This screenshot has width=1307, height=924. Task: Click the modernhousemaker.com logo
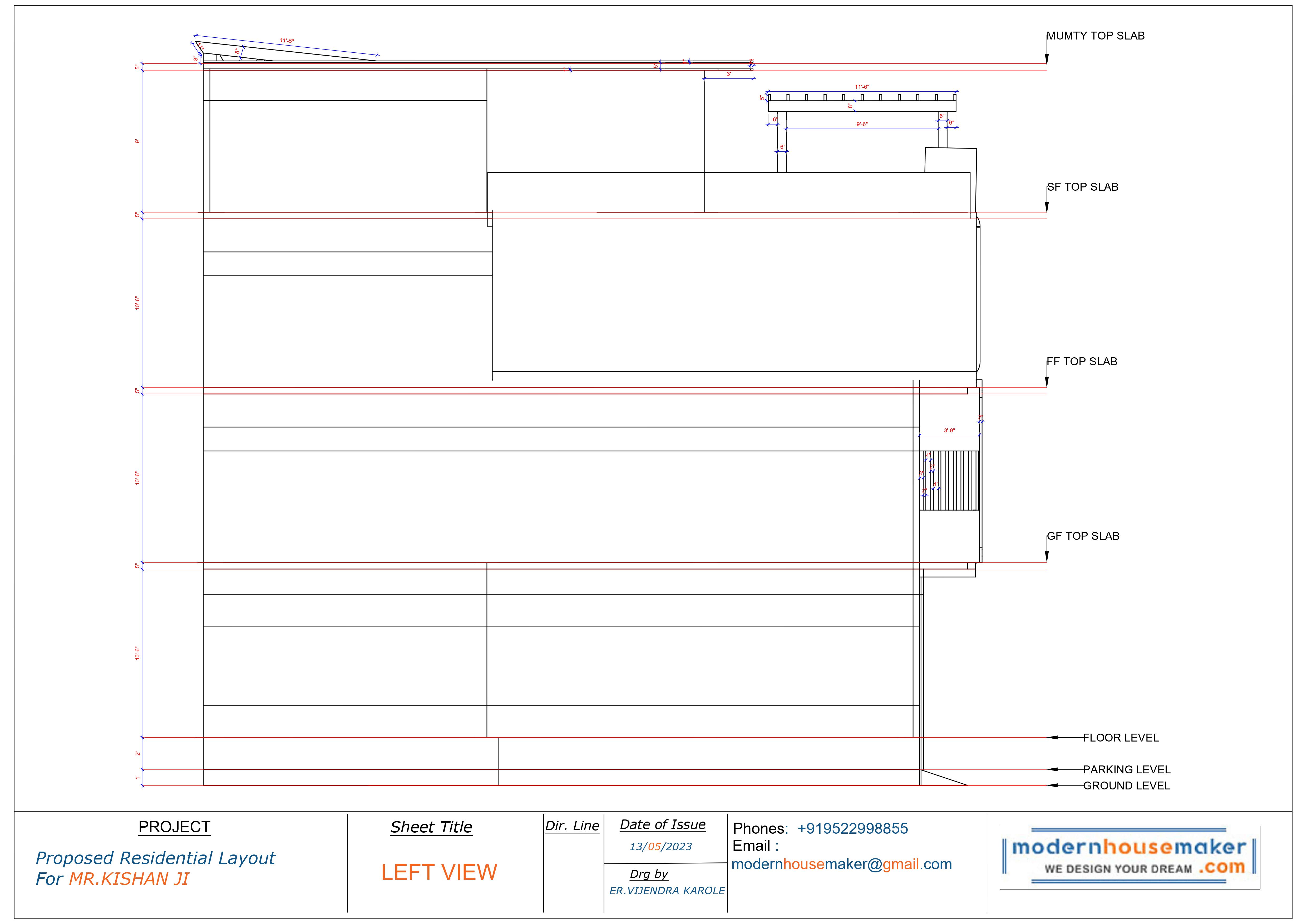click(x=1130, y=856)
